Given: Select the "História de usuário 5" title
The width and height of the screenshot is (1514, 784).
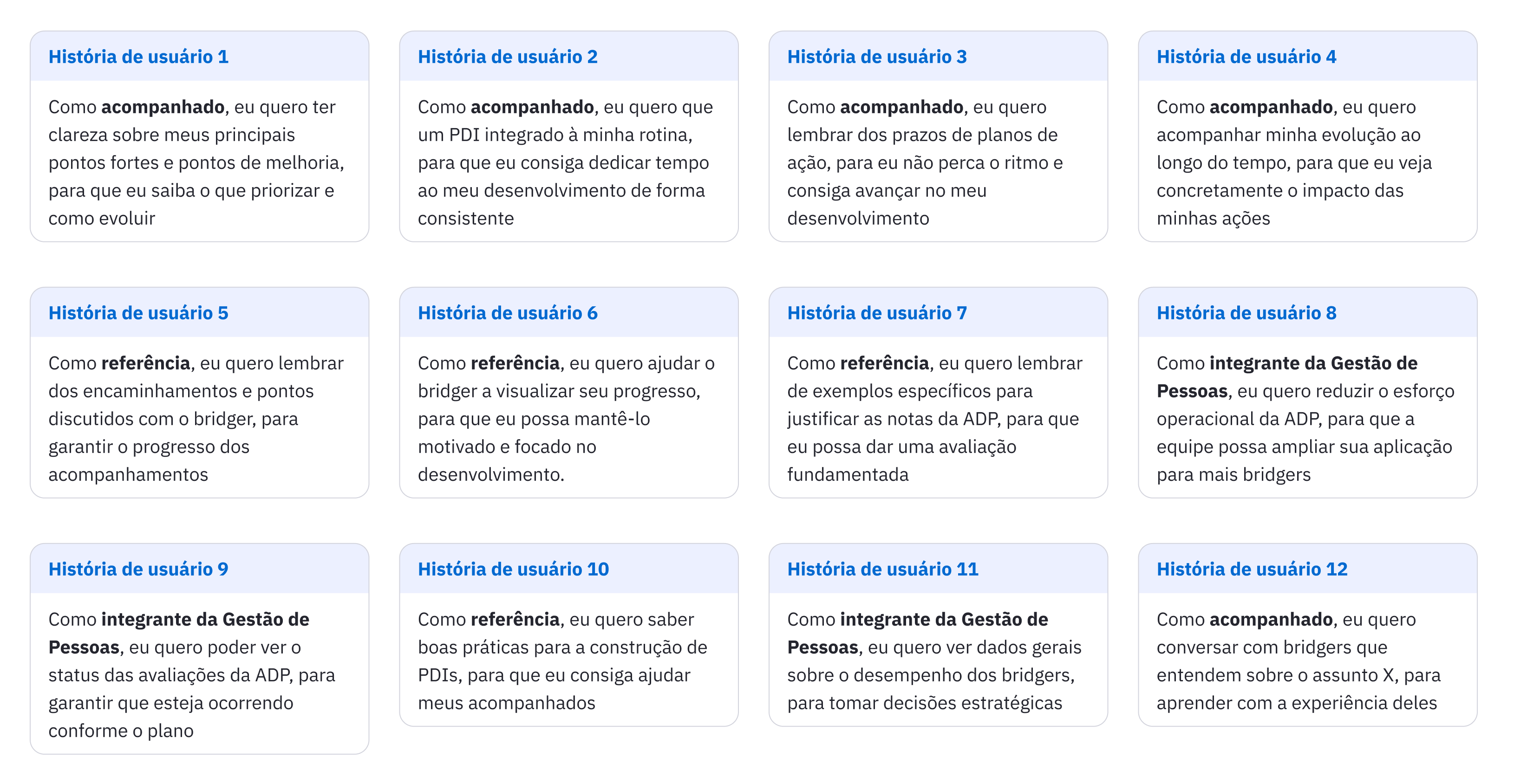Looking at the screenshot, I should point(138,313).
